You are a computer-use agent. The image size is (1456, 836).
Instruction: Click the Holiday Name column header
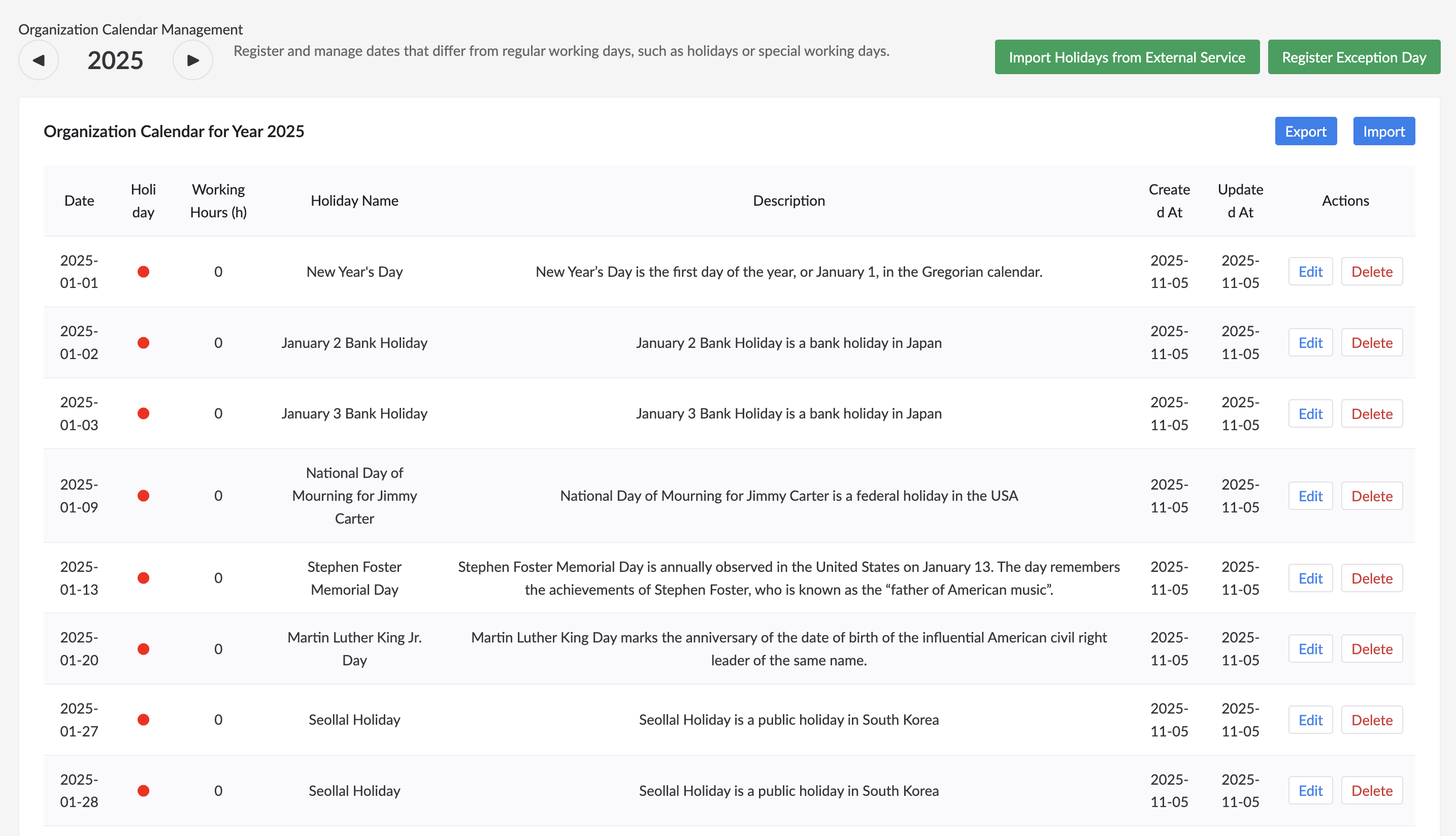pyautogui.click(x=355, y=201)
